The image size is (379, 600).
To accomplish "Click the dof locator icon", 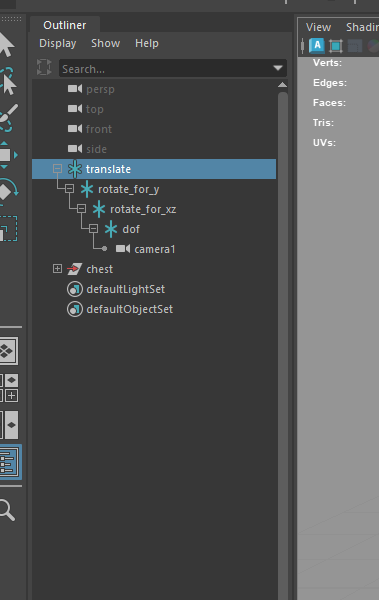I will click(x=111, y=229).
